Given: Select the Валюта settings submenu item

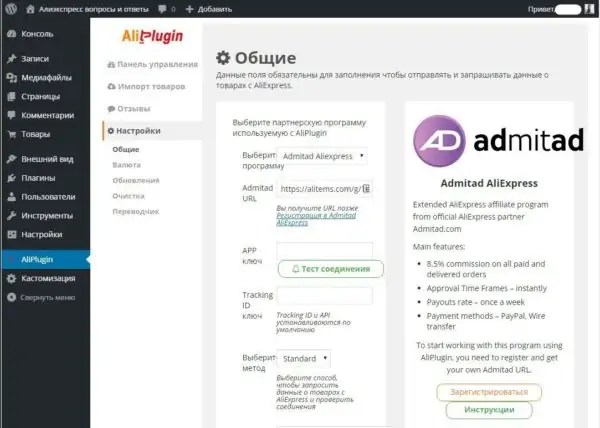Looking at the screenshot, I should pos(127,165).
